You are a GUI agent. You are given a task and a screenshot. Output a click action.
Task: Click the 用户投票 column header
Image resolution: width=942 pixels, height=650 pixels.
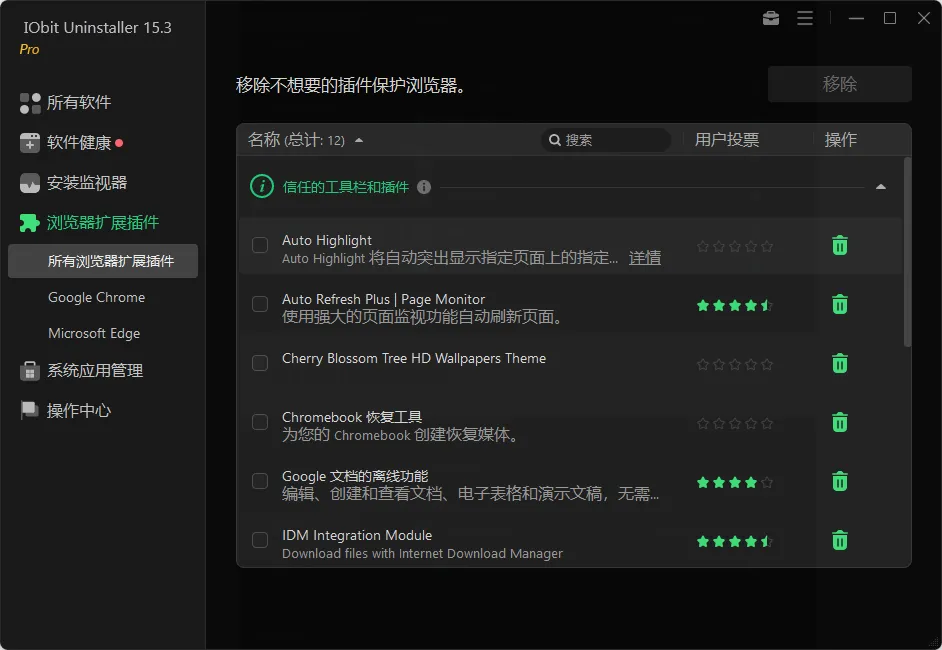point(727,140)
